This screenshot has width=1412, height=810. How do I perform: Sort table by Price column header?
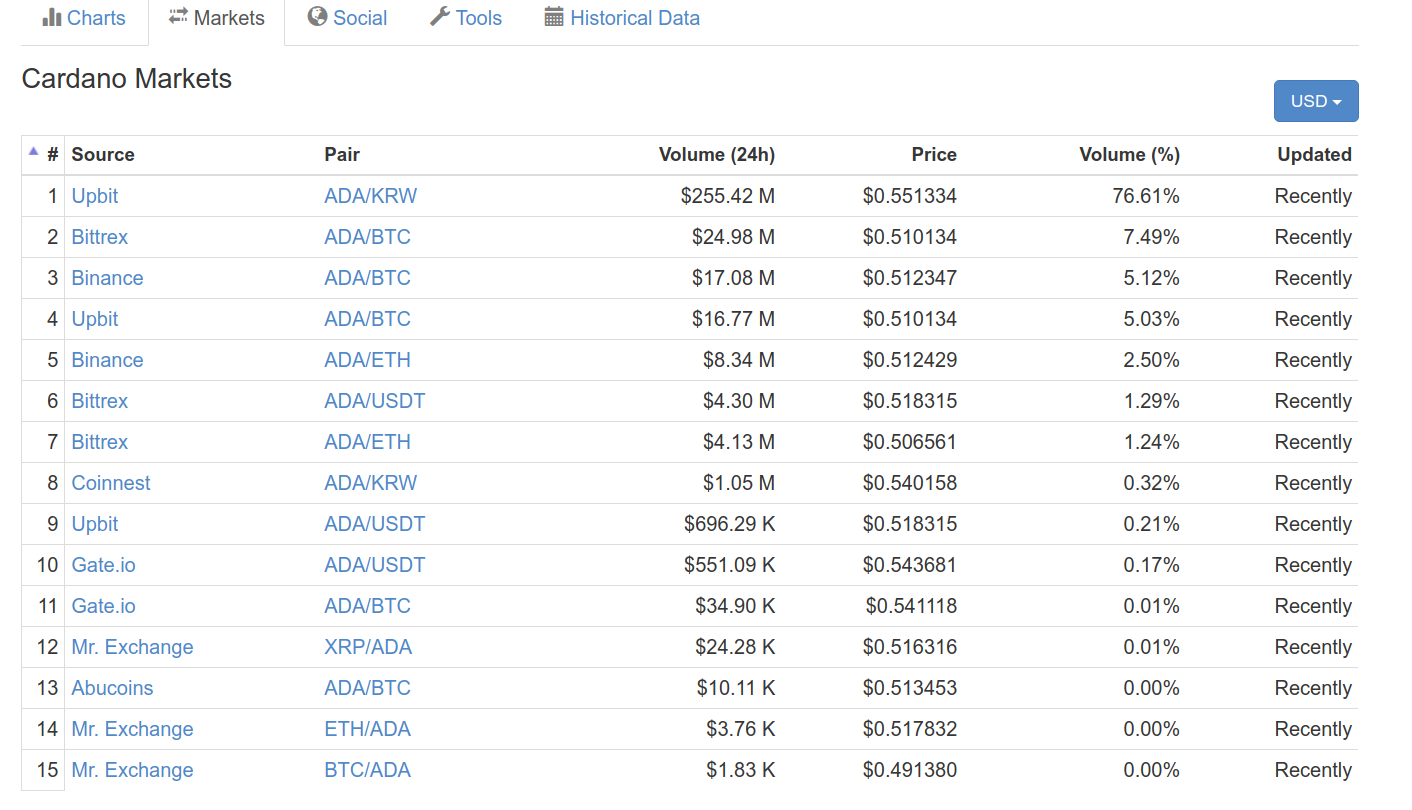[x=934, y=155]
